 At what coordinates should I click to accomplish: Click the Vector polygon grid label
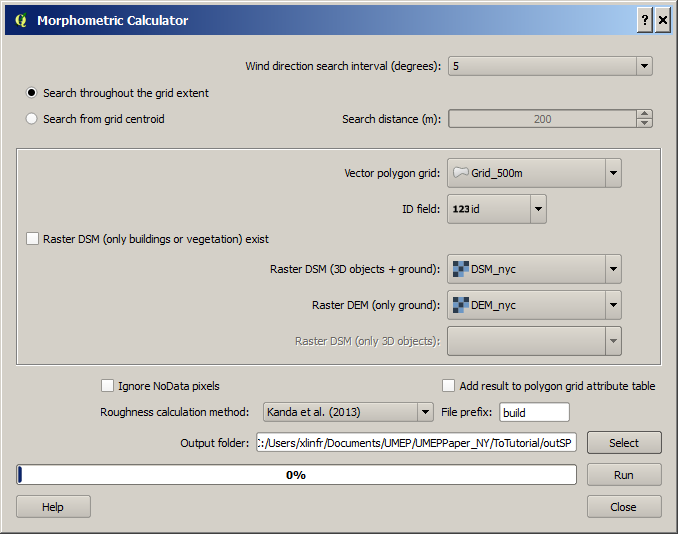point(392,173)
